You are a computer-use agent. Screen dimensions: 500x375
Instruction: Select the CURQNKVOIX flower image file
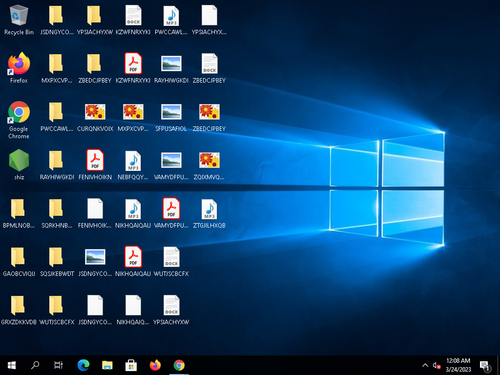click(x=95, y=116)
